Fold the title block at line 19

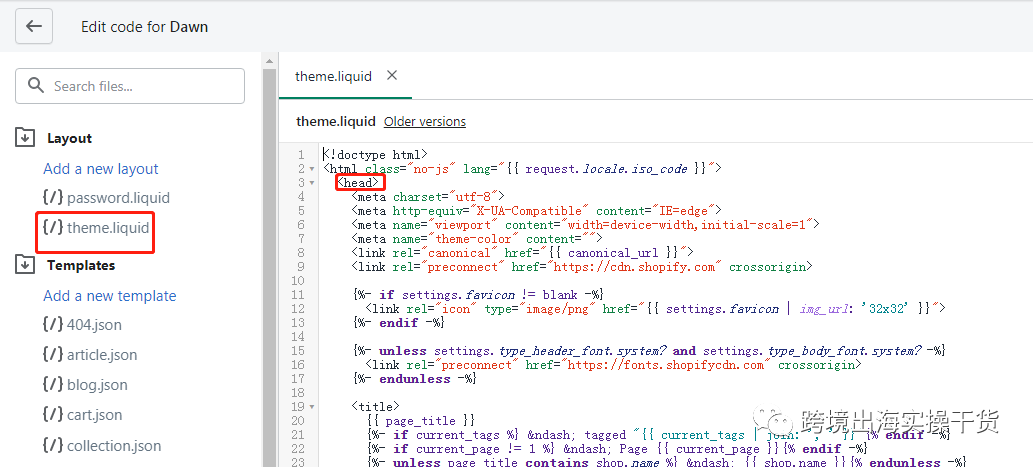tap(312, 407)
